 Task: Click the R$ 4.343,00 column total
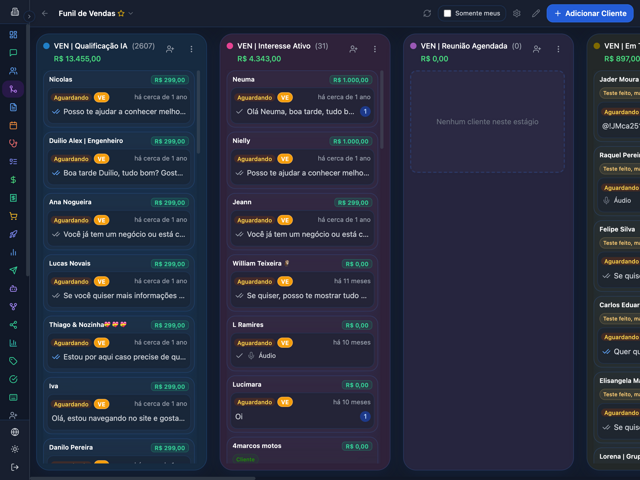(x=259, y=59)
